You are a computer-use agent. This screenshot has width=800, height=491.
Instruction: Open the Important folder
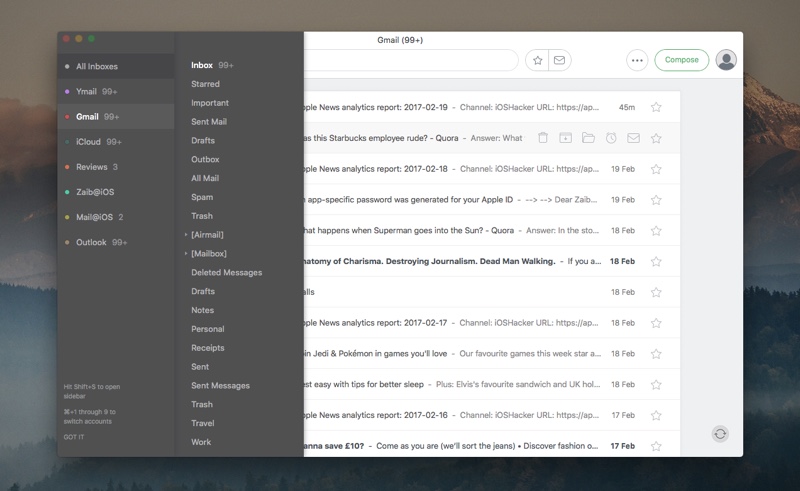(x=210, y=103)
